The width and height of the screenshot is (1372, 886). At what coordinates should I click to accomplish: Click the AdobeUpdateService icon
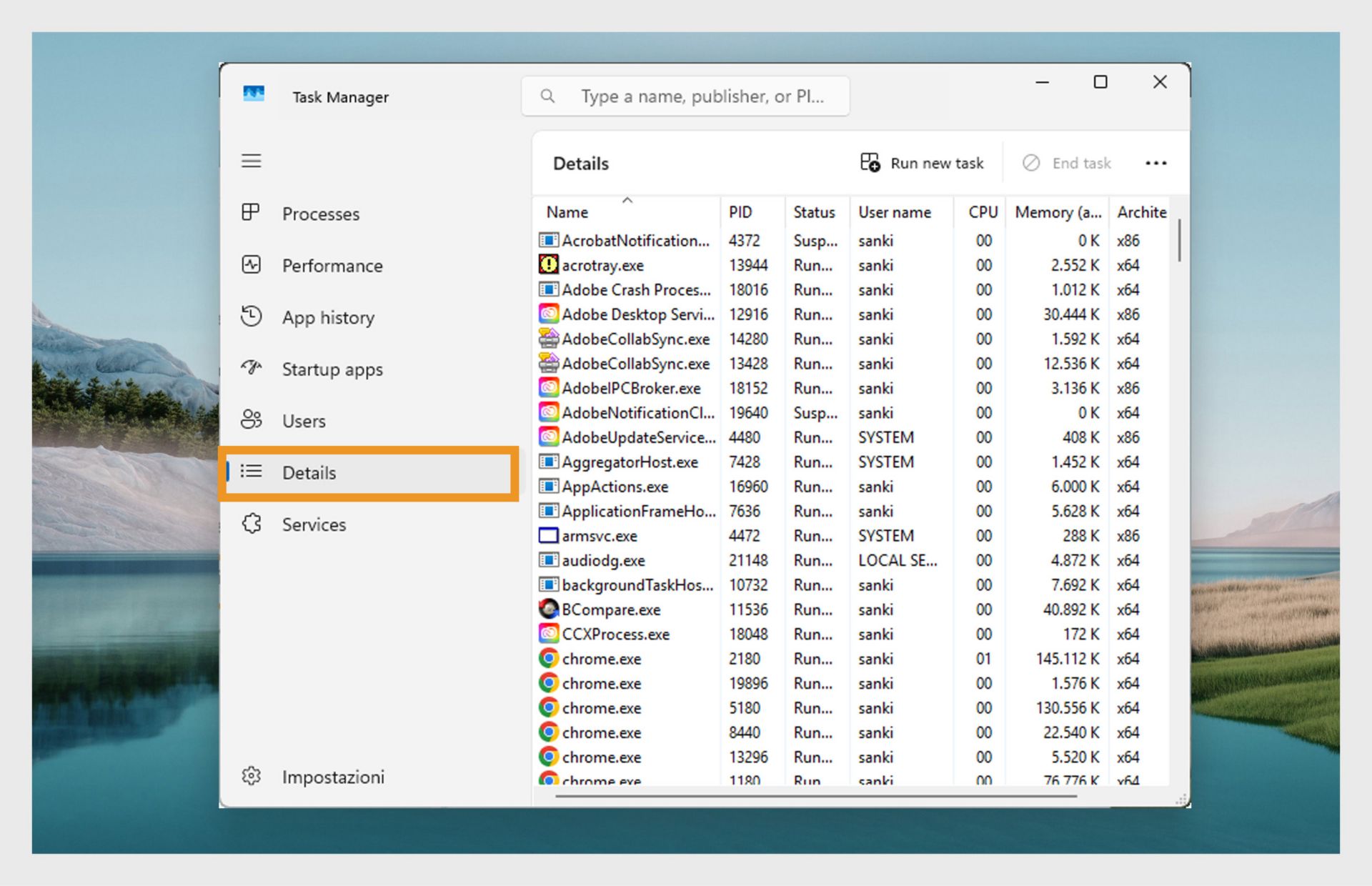pyautogui.click(x=548, y=437)
